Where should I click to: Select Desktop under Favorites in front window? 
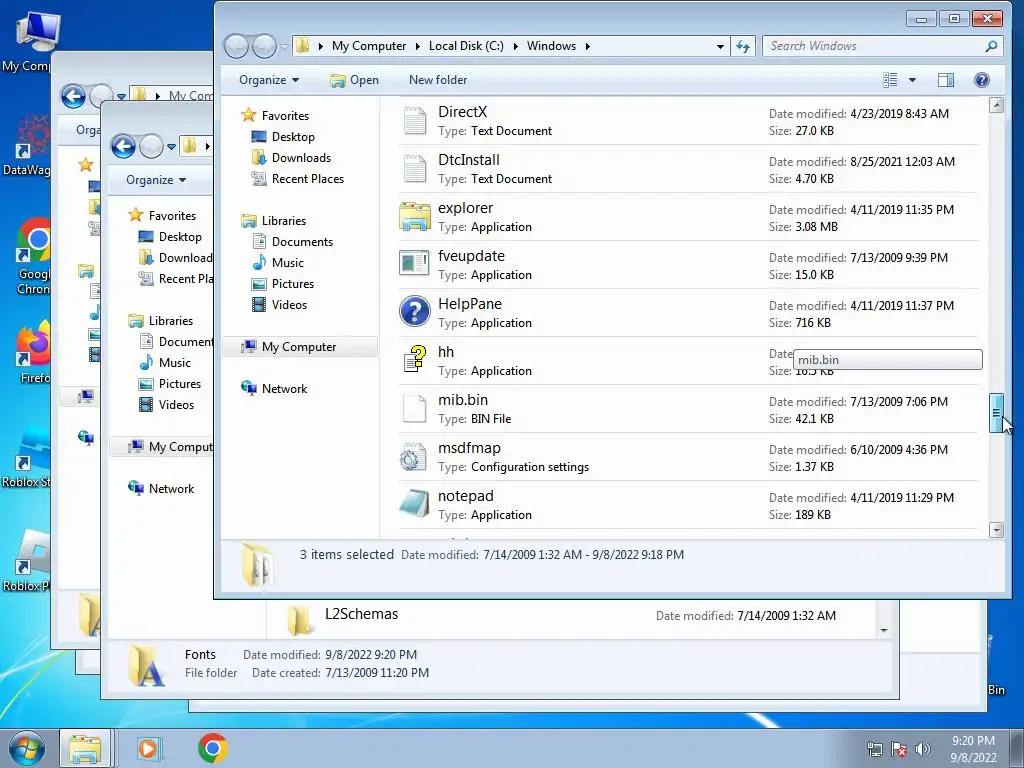[x=293, y=137]
